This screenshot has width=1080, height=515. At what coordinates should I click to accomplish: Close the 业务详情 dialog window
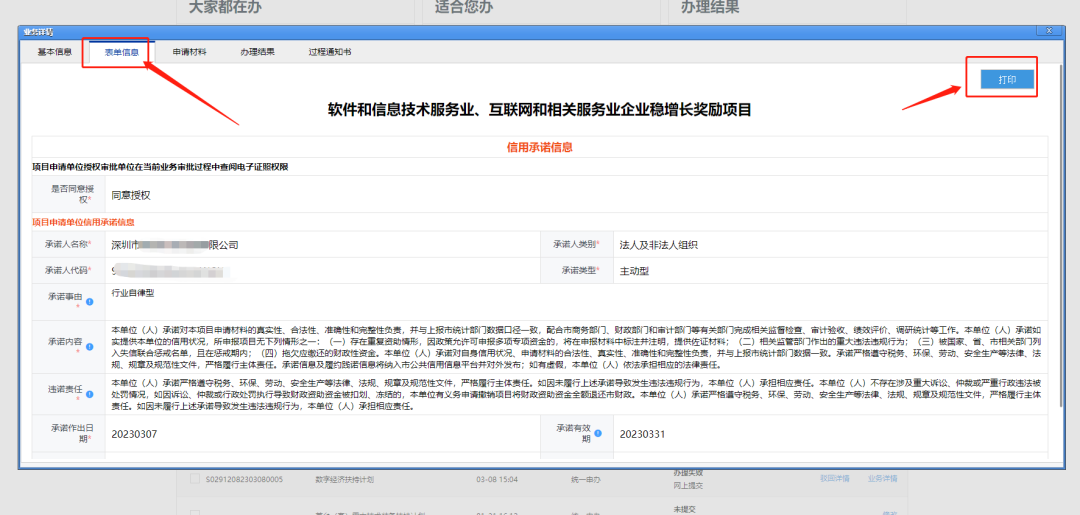click(1048, 31)
